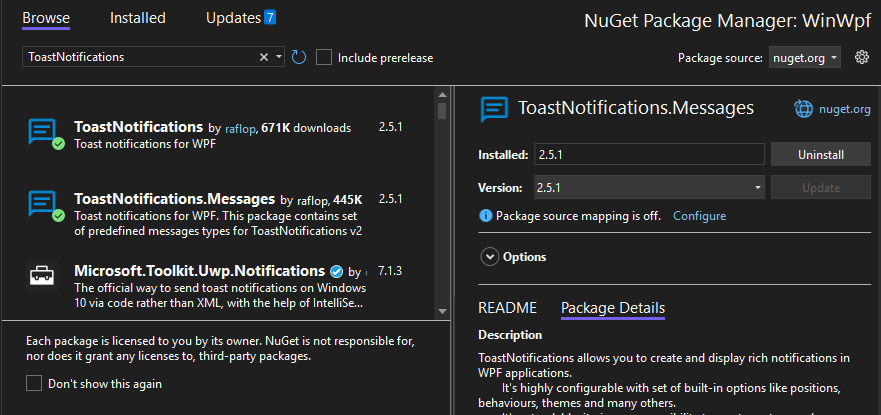Select the Package Details tab
Image resolution: width=881 pixels, height=415 pixels.
tap(612, 308)
